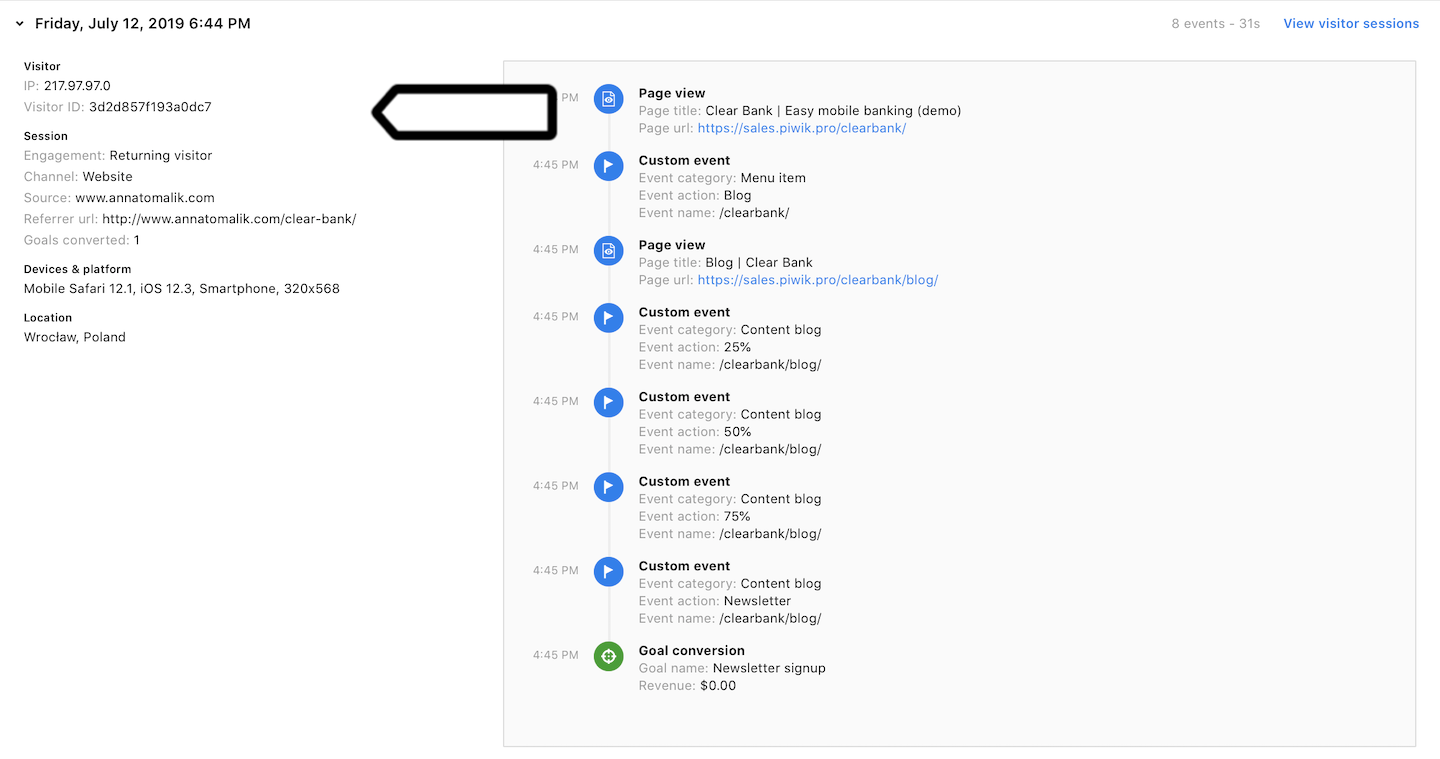Click the Event action value 75%

tap(738, 517)
